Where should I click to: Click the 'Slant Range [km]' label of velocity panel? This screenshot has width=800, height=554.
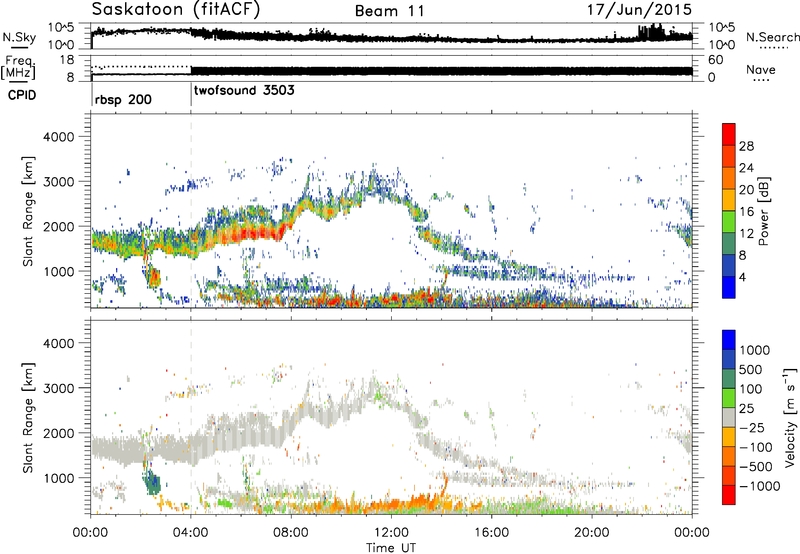tap(28, 417)
